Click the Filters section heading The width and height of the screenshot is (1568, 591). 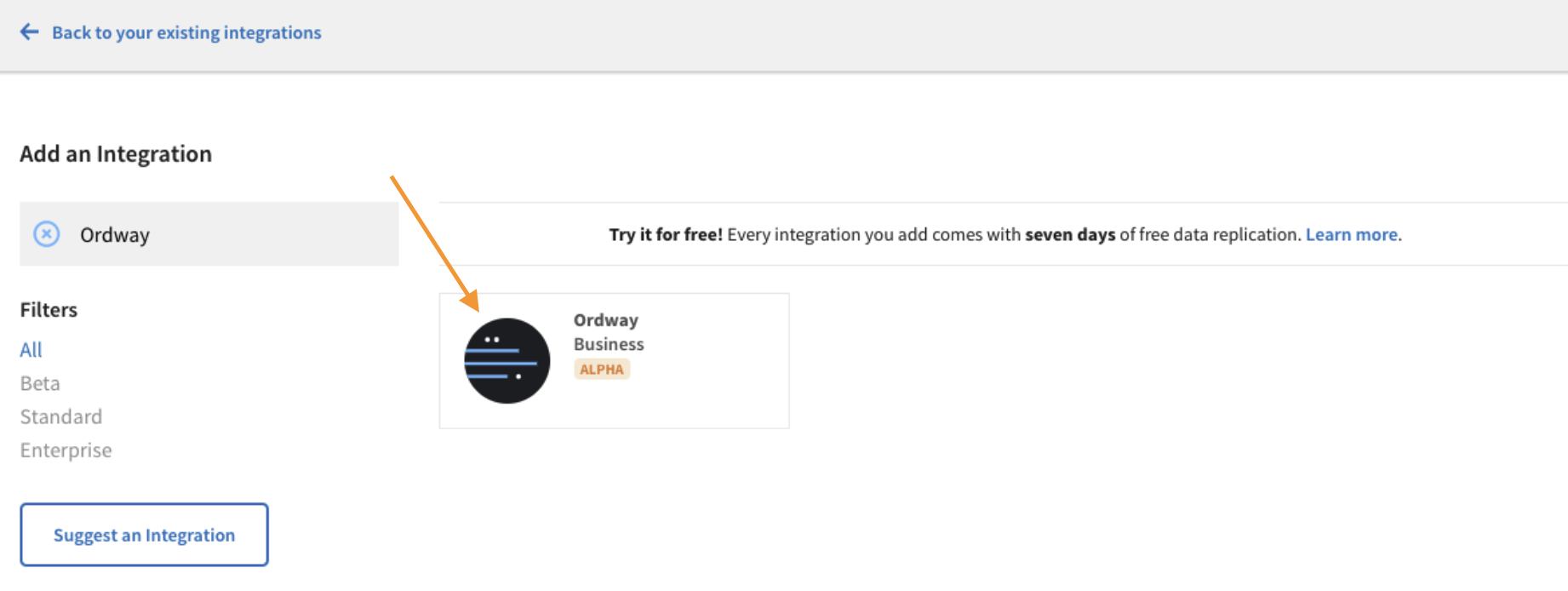click(x=49, y=309)
